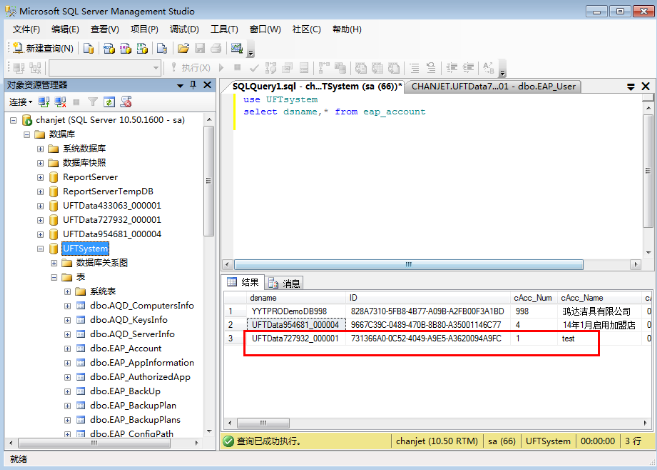Open the active documents list dropdown
The image size is (657, 470).
(x=631, y=87)
